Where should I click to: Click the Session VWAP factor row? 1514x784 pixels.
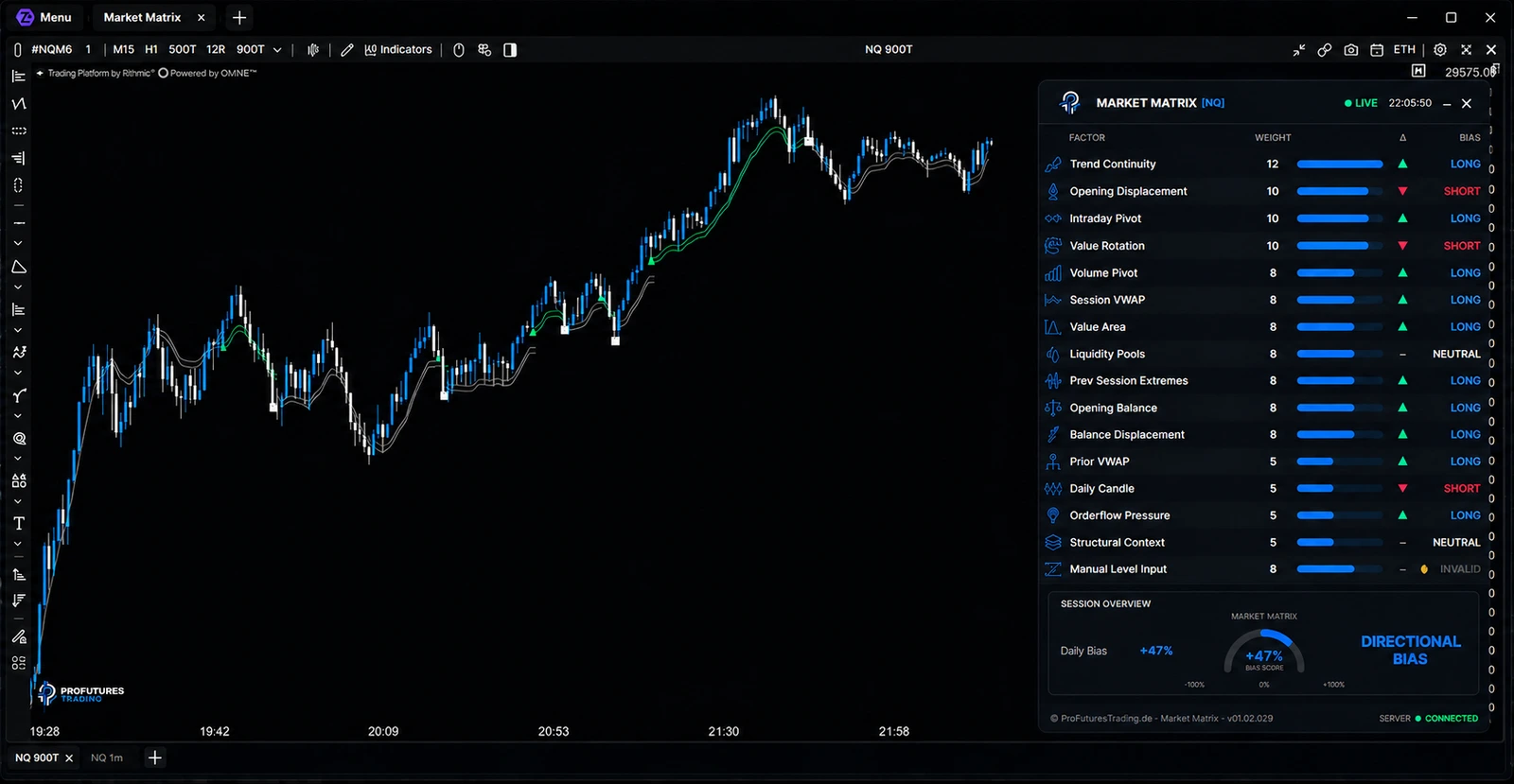pyautogui.click(x=1263, y=300)
